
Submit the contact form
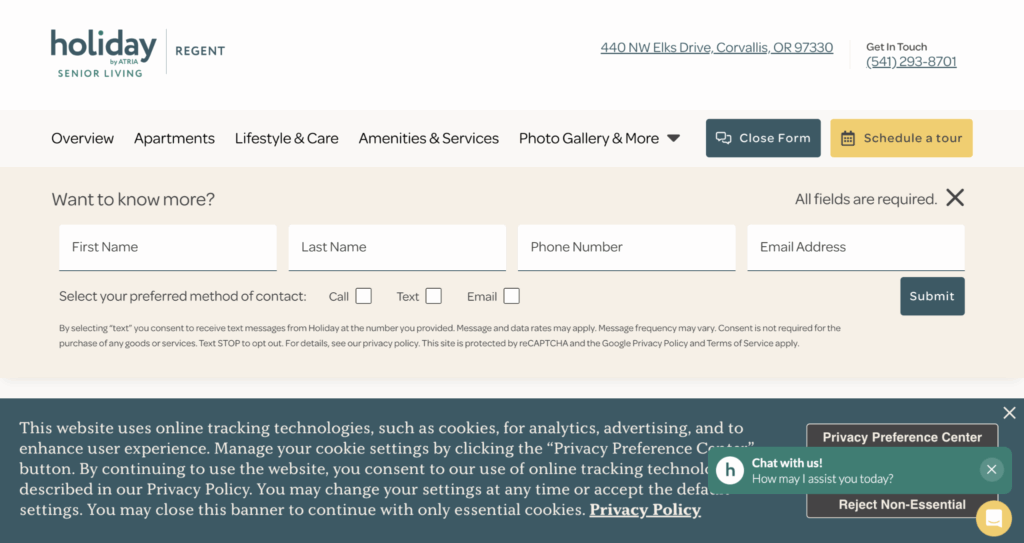coord(932,296)
